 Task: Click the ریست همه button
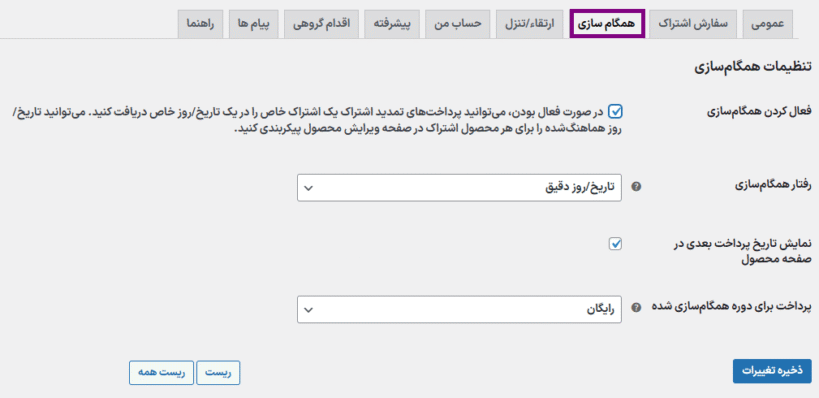click(161, 373)
